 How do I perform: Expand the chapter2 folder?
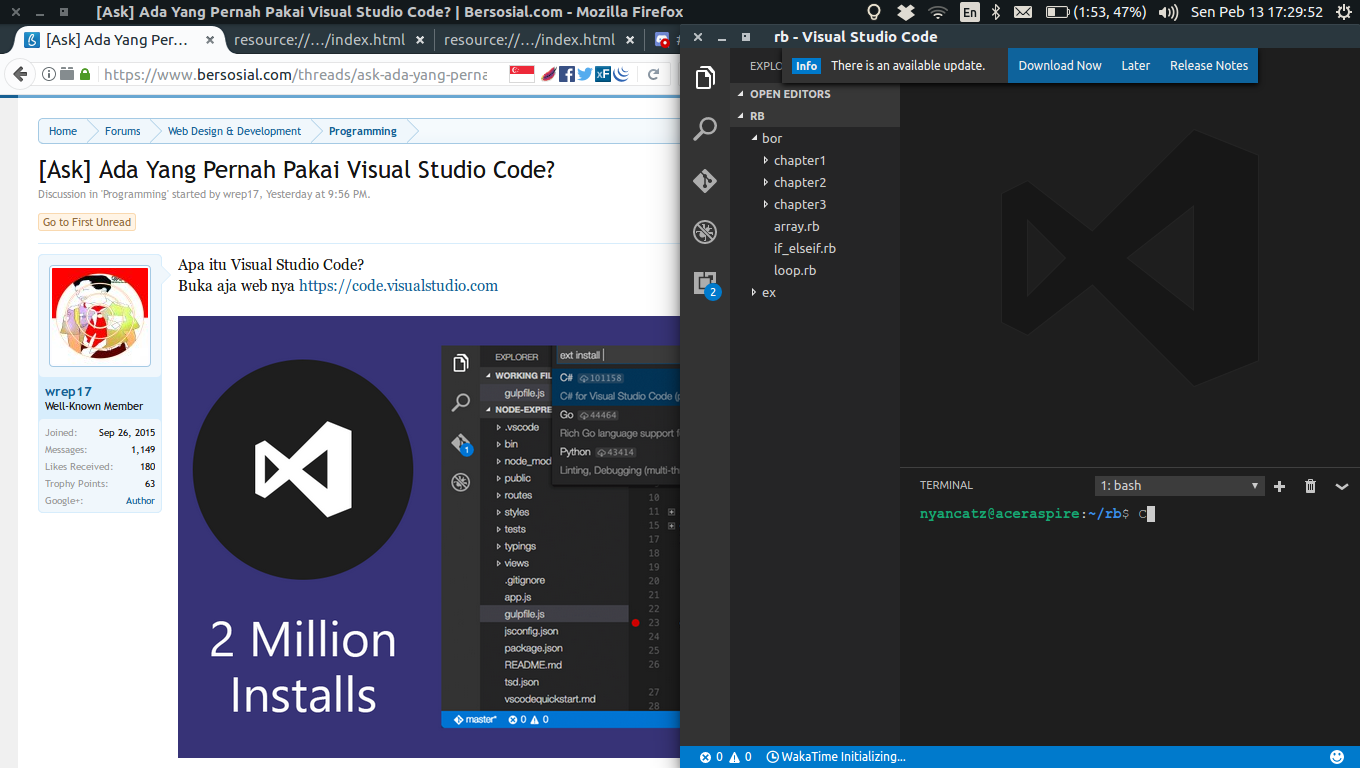815,182
